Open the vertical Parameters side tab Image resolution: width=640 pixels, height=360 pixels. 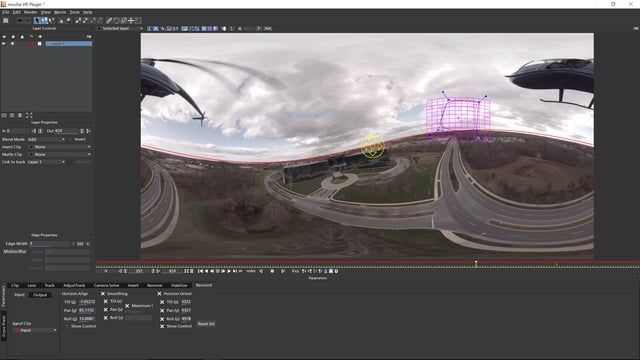[4, 297]
